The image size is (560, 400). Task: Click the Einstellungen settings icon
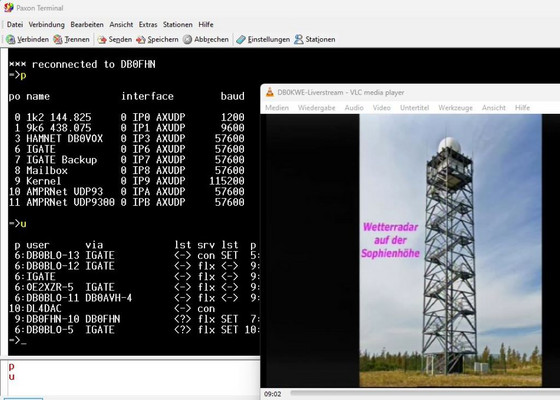click(x=241, y=39)
